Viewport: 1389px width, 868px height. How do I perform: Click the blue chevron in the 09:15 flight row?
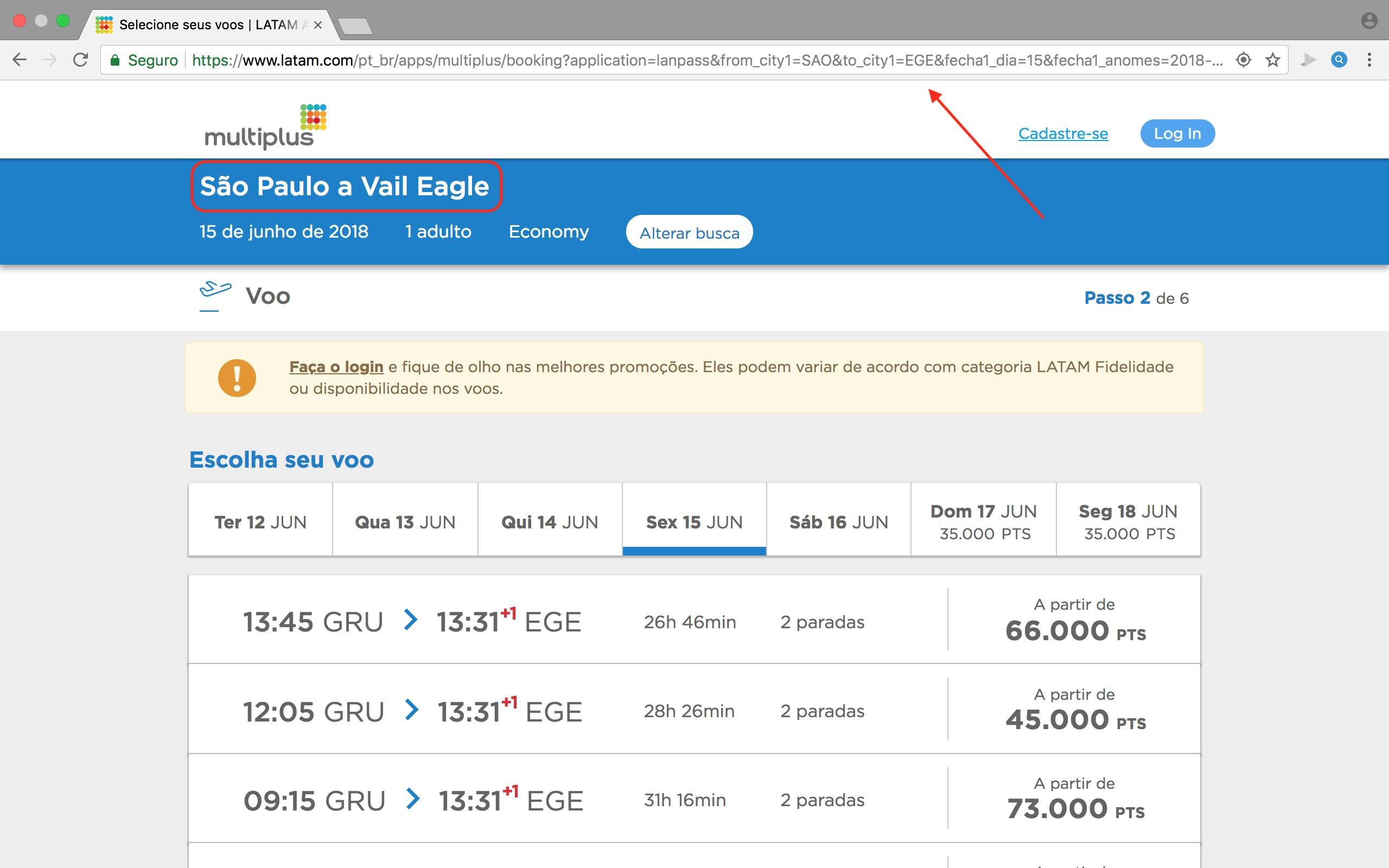point(413,799)
